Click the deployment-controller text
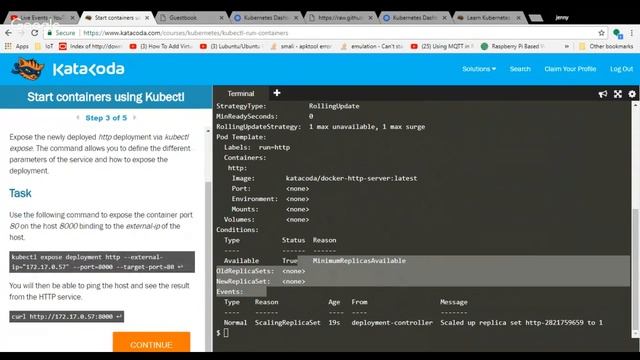 tap(392, 322)
